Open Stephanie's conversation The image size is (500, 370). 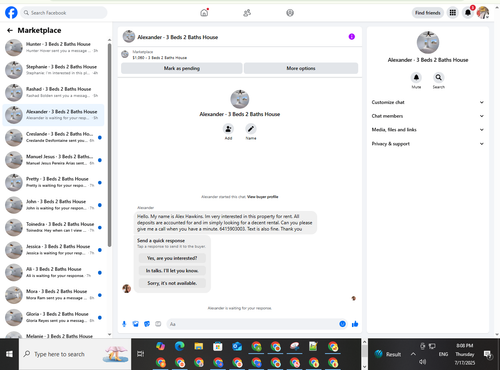point(53,70)
